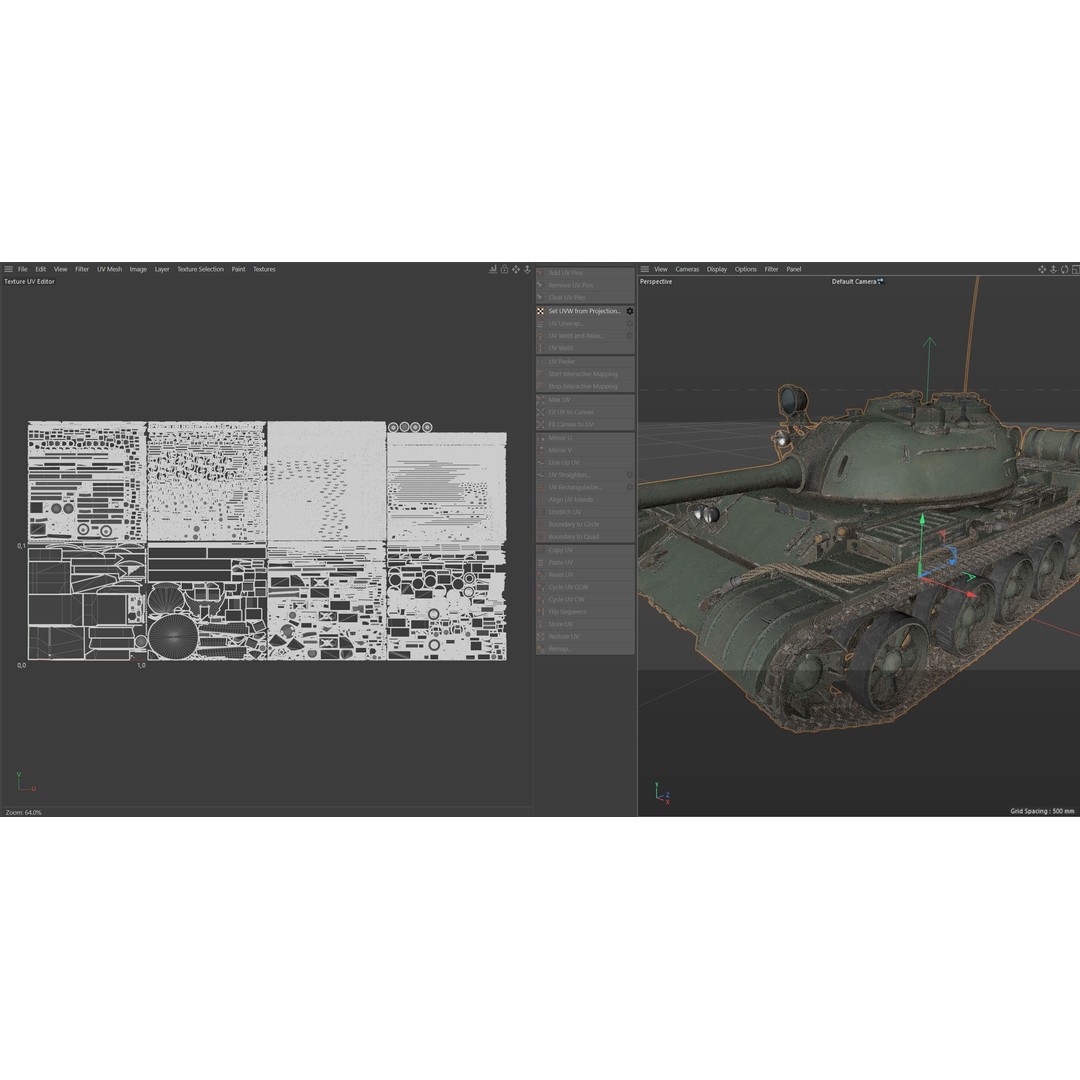
Task: Open the Cameras menu in the viewport
Action: (687, 269)
